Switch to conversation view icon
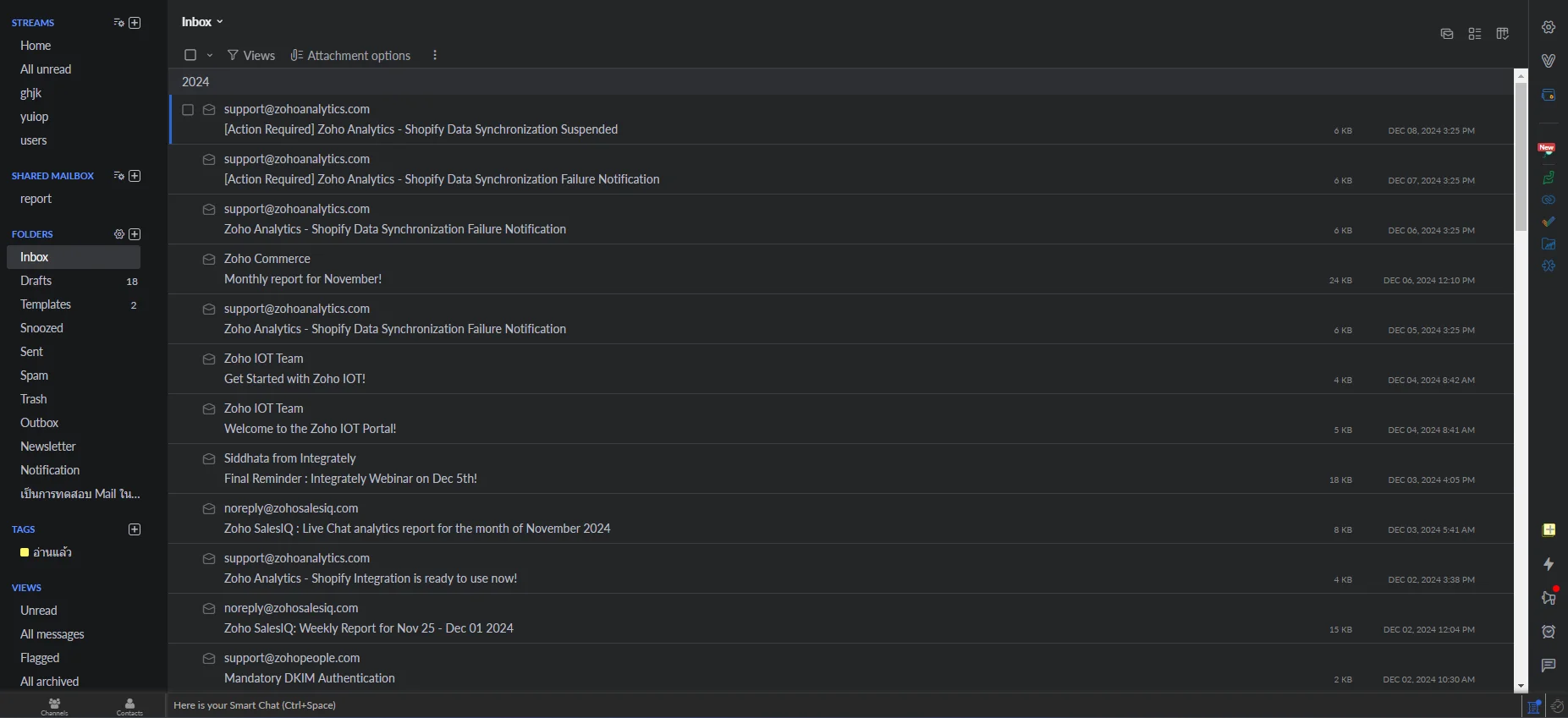 (1447, 34)
